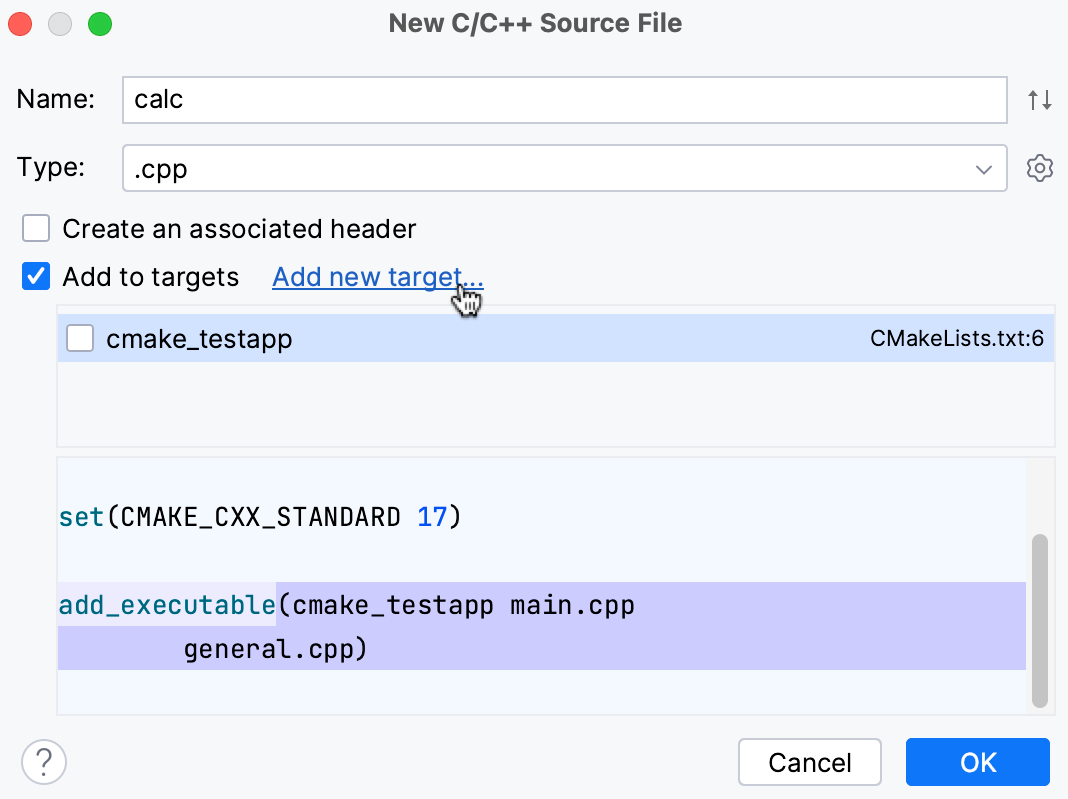Click the gear icon next to Type dropdown
This screenshot has height=799, width=1068.
(x=1040, y=168)
